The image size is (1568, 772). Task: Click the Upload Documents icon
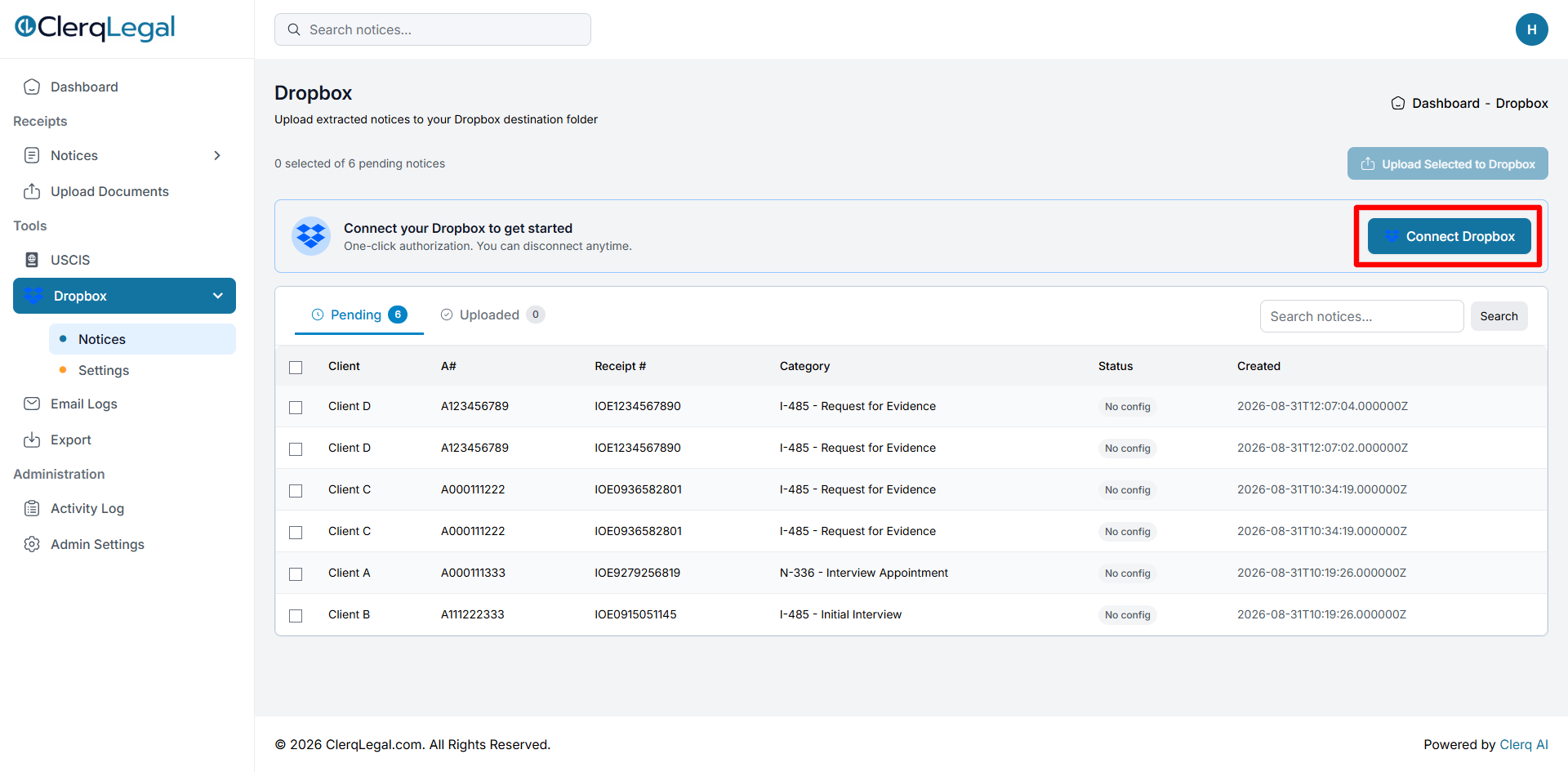(32, 191)
